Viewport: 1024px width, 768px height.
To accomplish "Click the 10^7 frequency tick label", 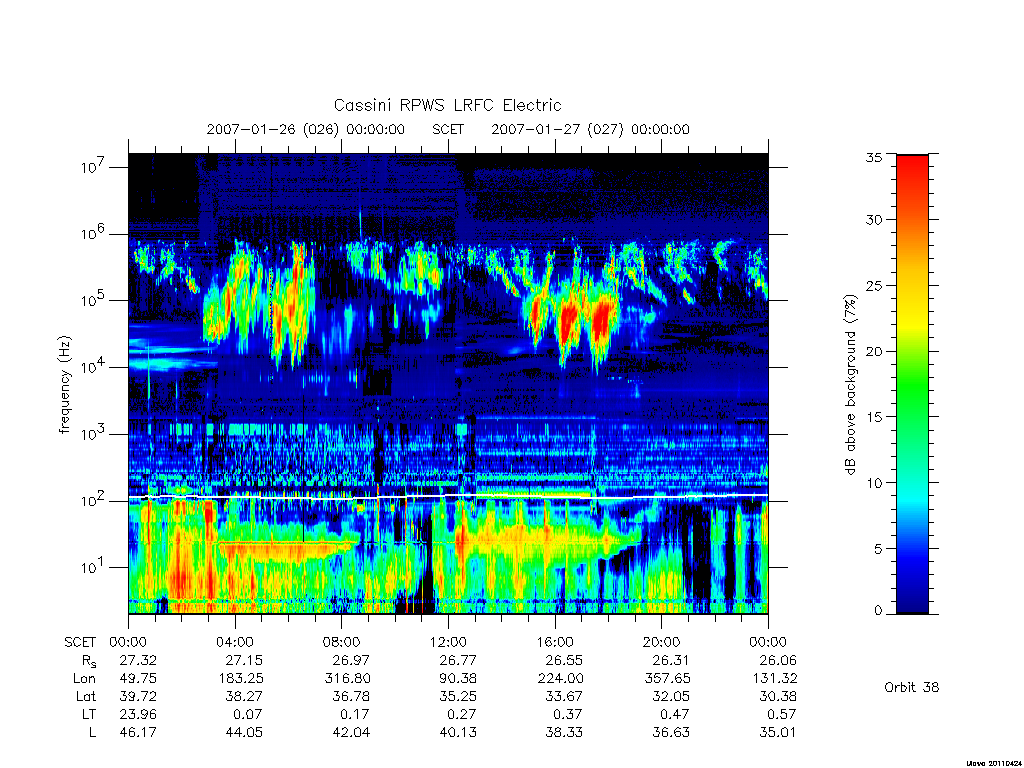I will tap(93, 167).
